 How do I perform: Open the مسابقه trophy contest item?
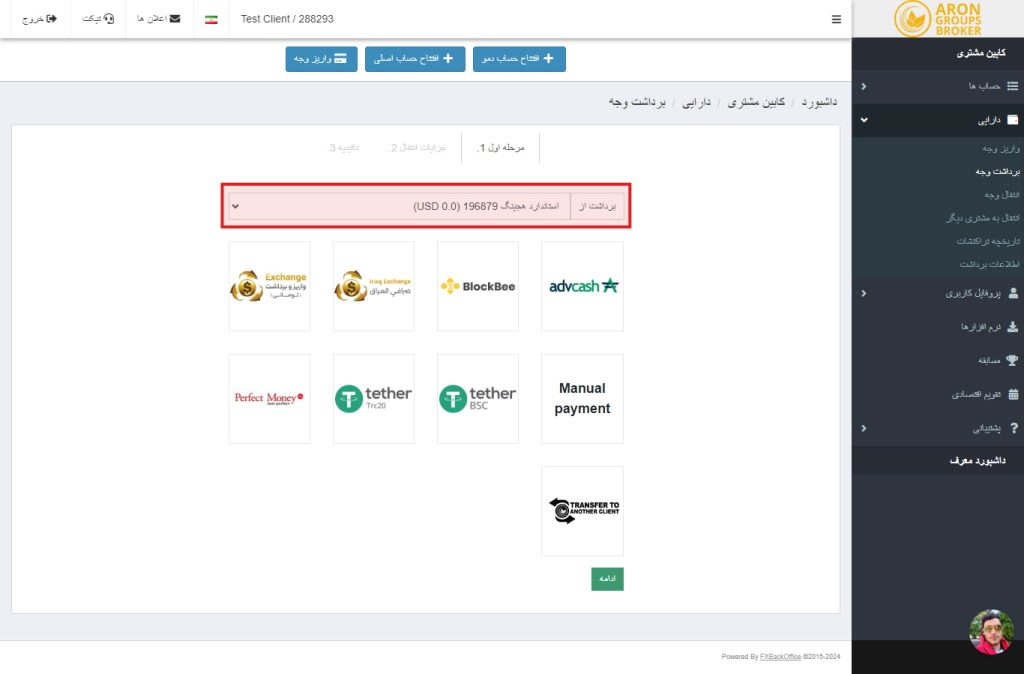click(x=938, y=361)
